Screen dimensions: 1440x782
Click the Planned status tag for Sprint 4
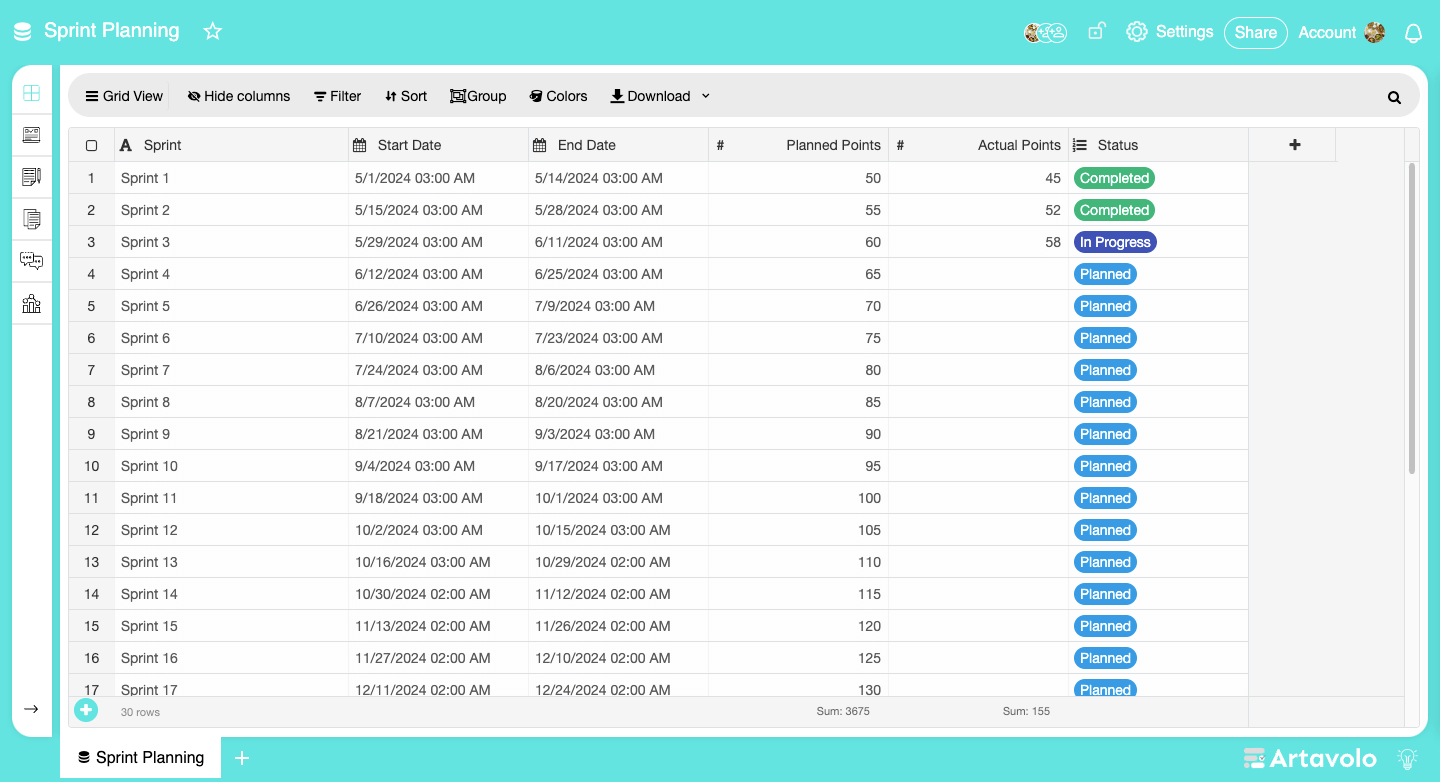pyautogui.click(x=1105, y=274)
